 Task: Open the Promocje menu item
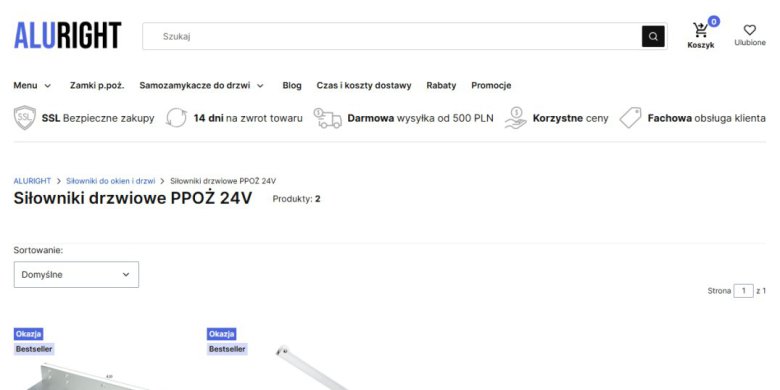[491, 86]
